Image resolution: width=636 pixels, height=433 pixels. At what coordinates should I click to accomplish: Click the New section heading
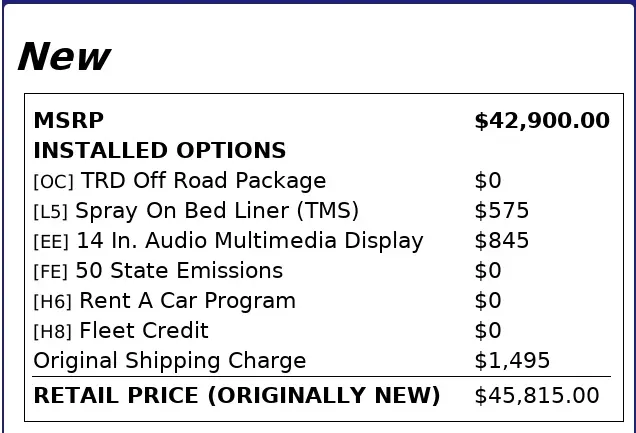point(64,57)
